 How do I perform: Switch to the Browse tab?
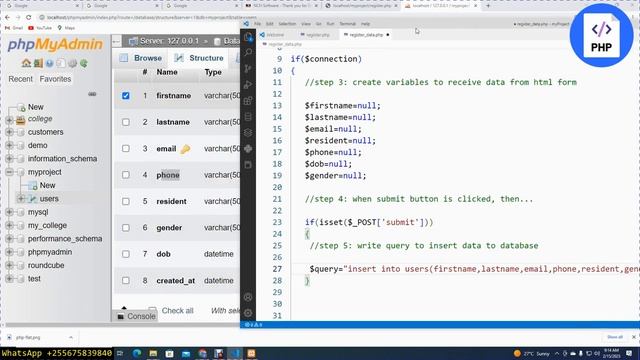[x=141, y=58]
